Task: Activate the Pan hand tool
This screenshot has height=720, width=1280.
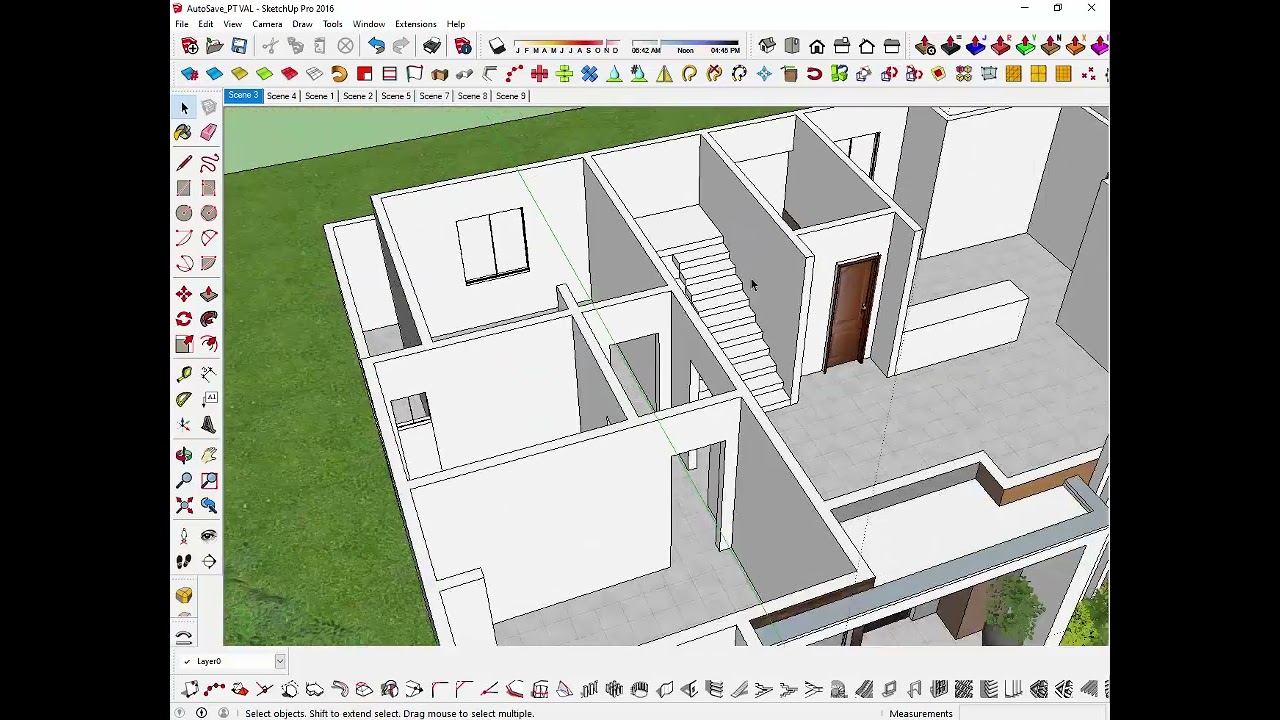Action: point(209,455)
